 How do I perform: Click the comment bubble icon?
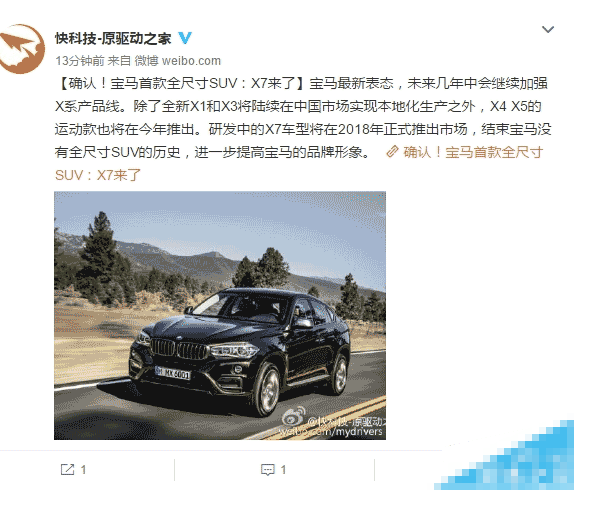[268, 470]
